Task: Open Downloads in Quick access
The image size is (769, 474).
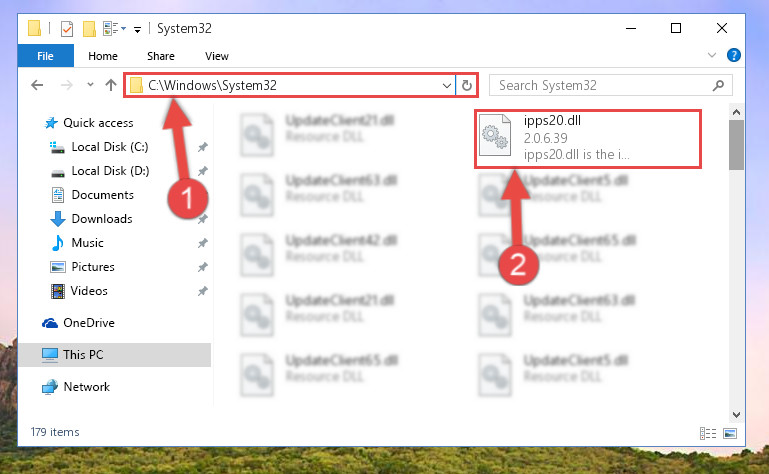Action: click(102, 219)
